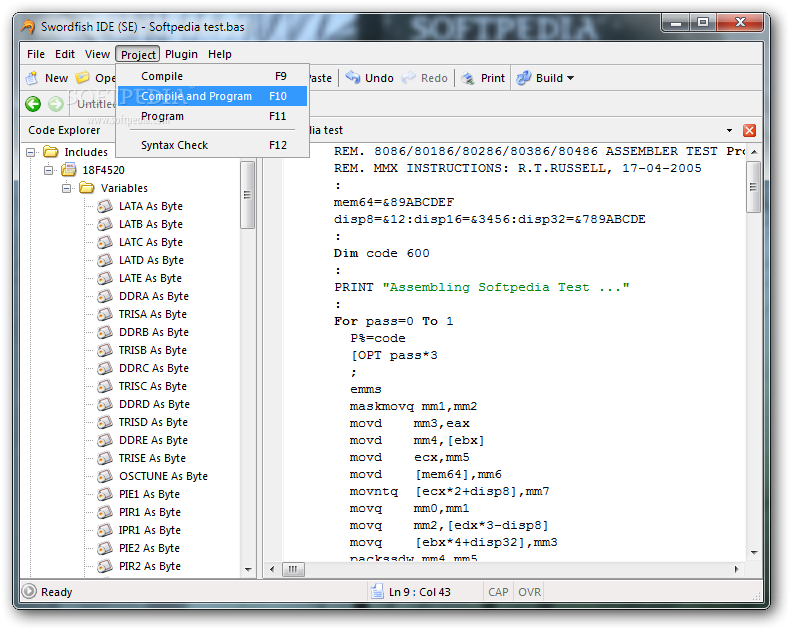
Task: Open the Edit menu
Action: pyautogui.click(x=65, y=54)
